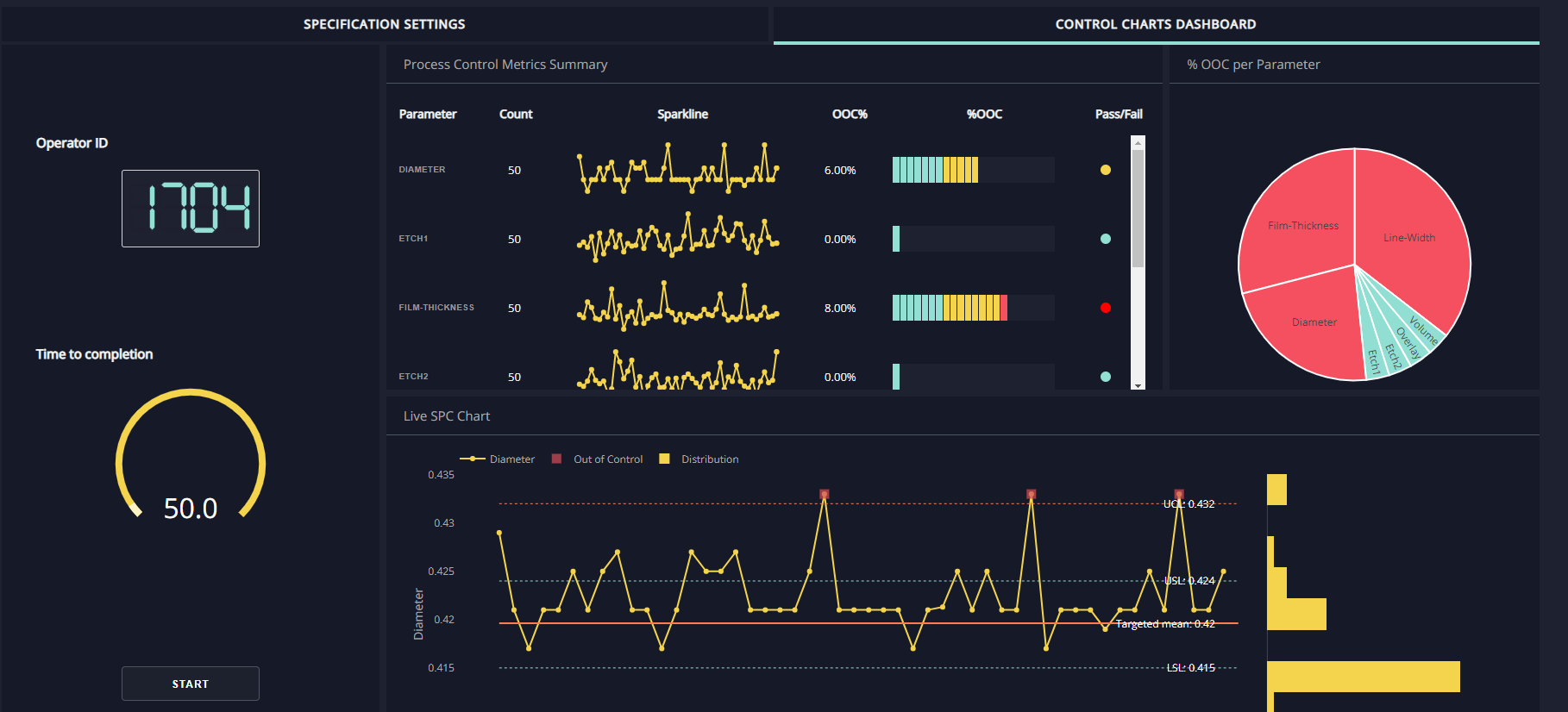Viewport: 1568px width, 712px height.
Task: Click the Film-Thickness sparkline chart
Action: coord(678,307)
